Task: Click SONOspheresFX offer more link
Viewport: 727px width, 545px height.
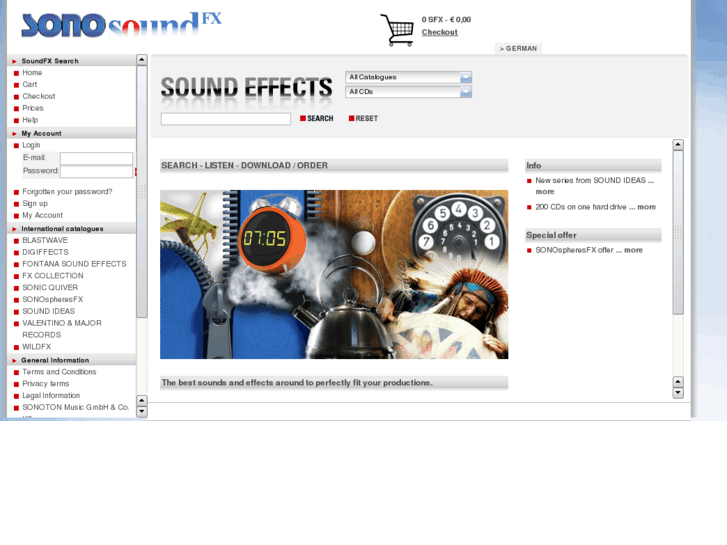Action: [x=633, y=250]
